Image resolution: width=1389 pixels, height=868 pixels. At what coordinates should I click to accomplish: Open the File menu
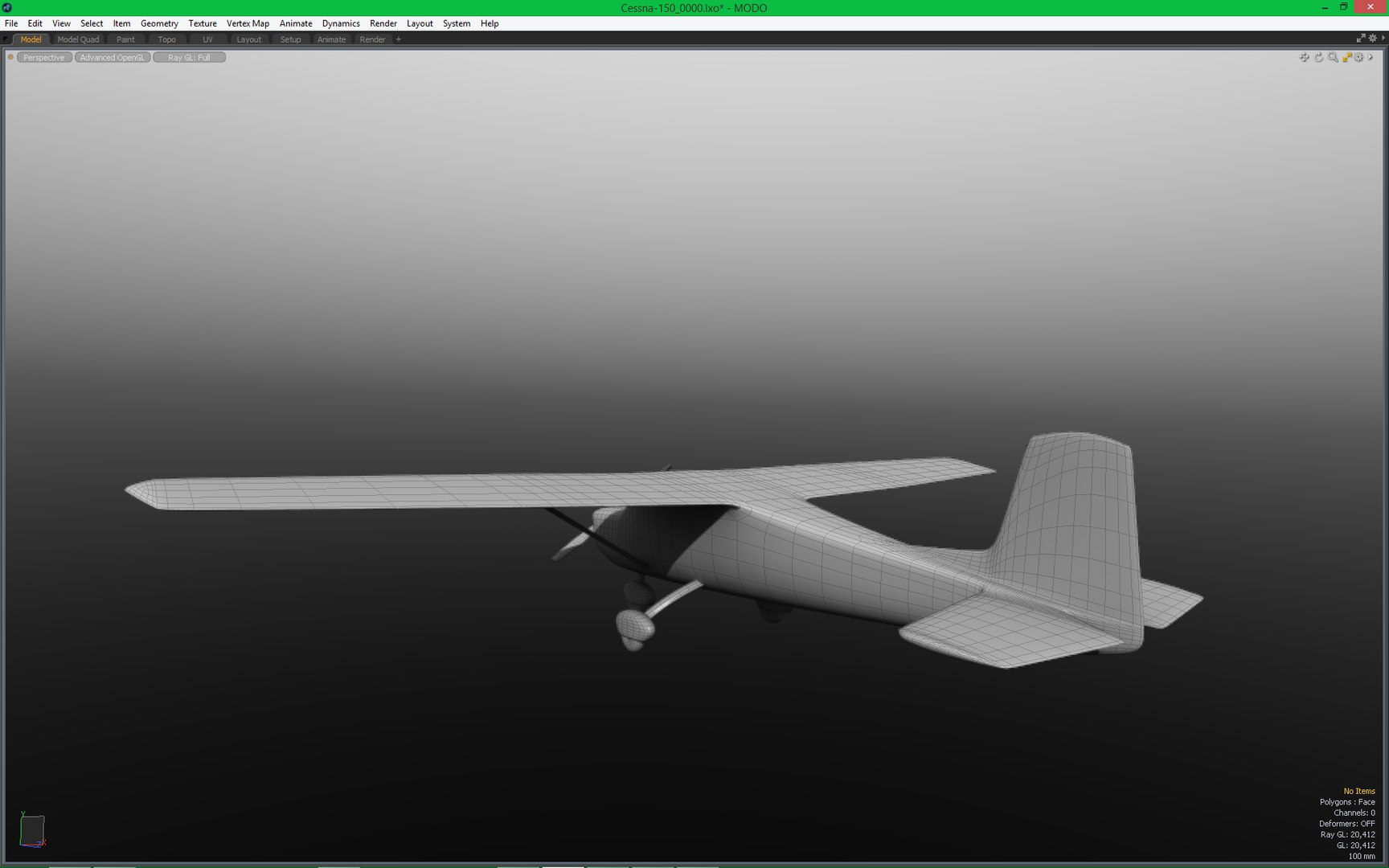11,23
